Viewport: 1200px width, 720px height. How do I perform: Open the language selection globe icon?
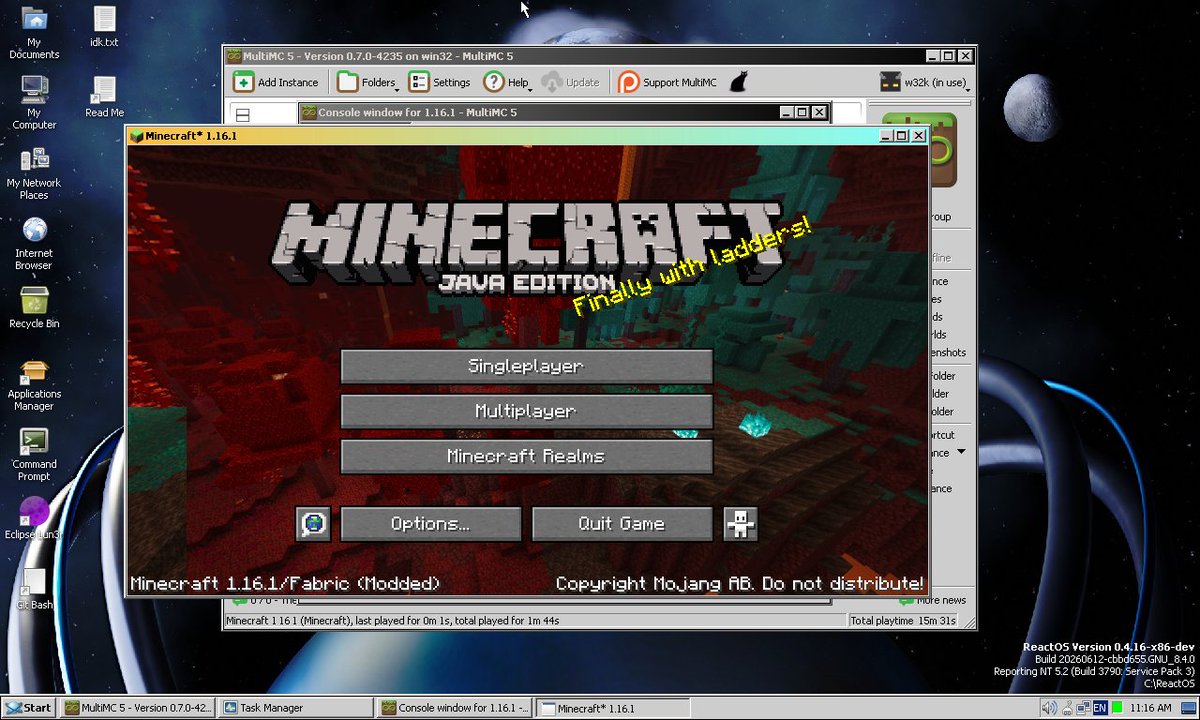pyautogui.click(x=313, y=524)
